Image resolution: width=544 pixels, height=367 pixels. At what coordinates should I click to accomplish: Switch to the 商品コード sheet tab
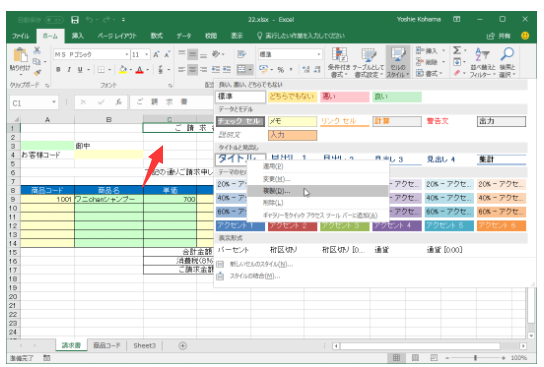pos(107,345)
